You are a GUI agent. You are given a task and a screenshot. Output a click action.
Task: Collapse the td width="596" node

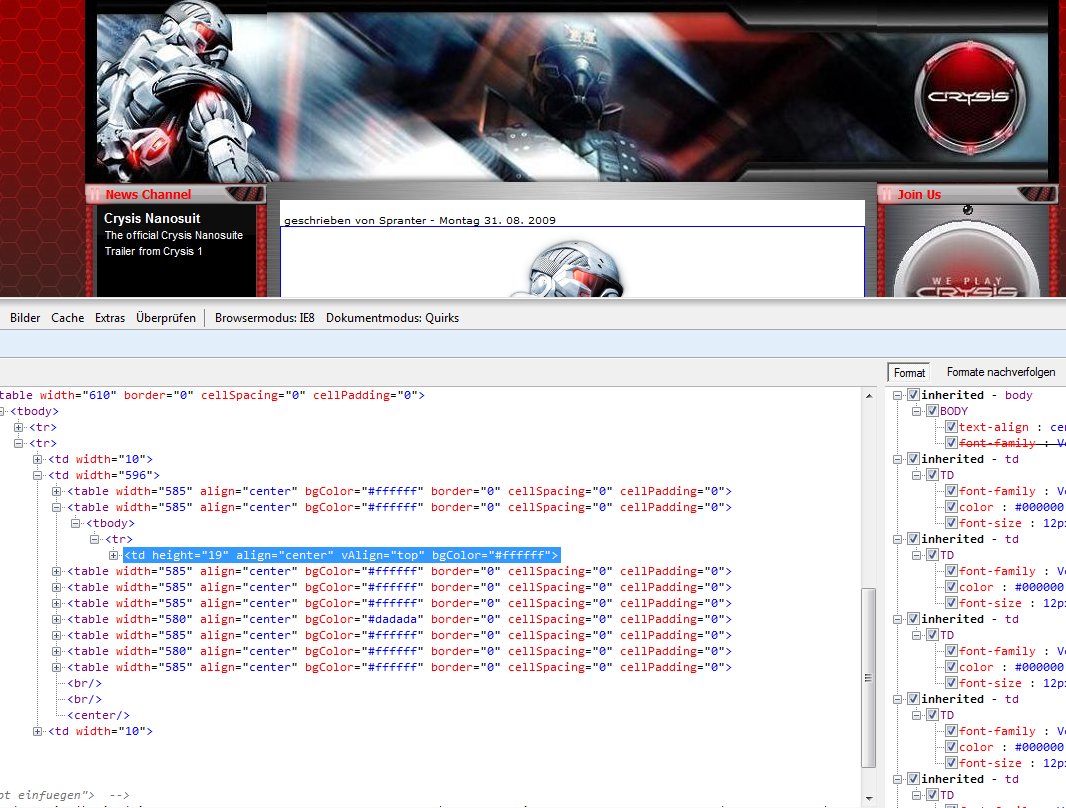pos(37,475)
